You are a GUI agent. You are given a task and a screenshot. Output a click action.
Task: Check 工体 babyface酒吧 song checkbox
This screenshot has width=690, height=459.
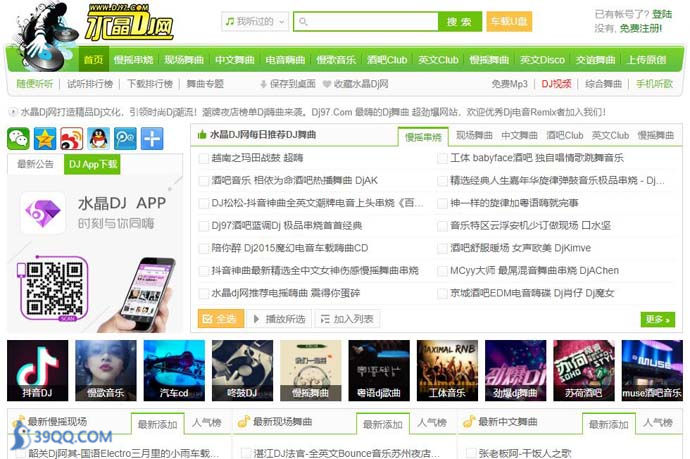[442, 158]
